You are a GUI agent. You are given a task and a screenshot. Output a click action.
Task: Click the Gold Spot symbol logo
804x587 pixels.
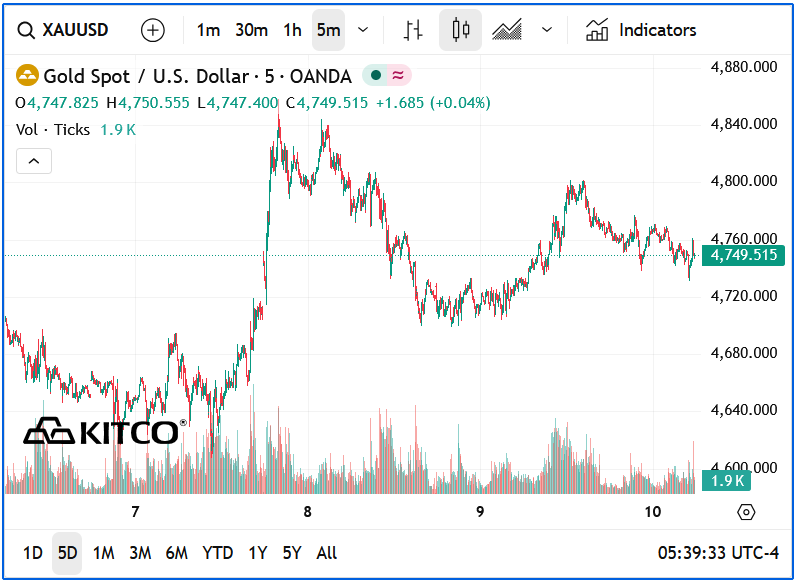coord(27,76)
